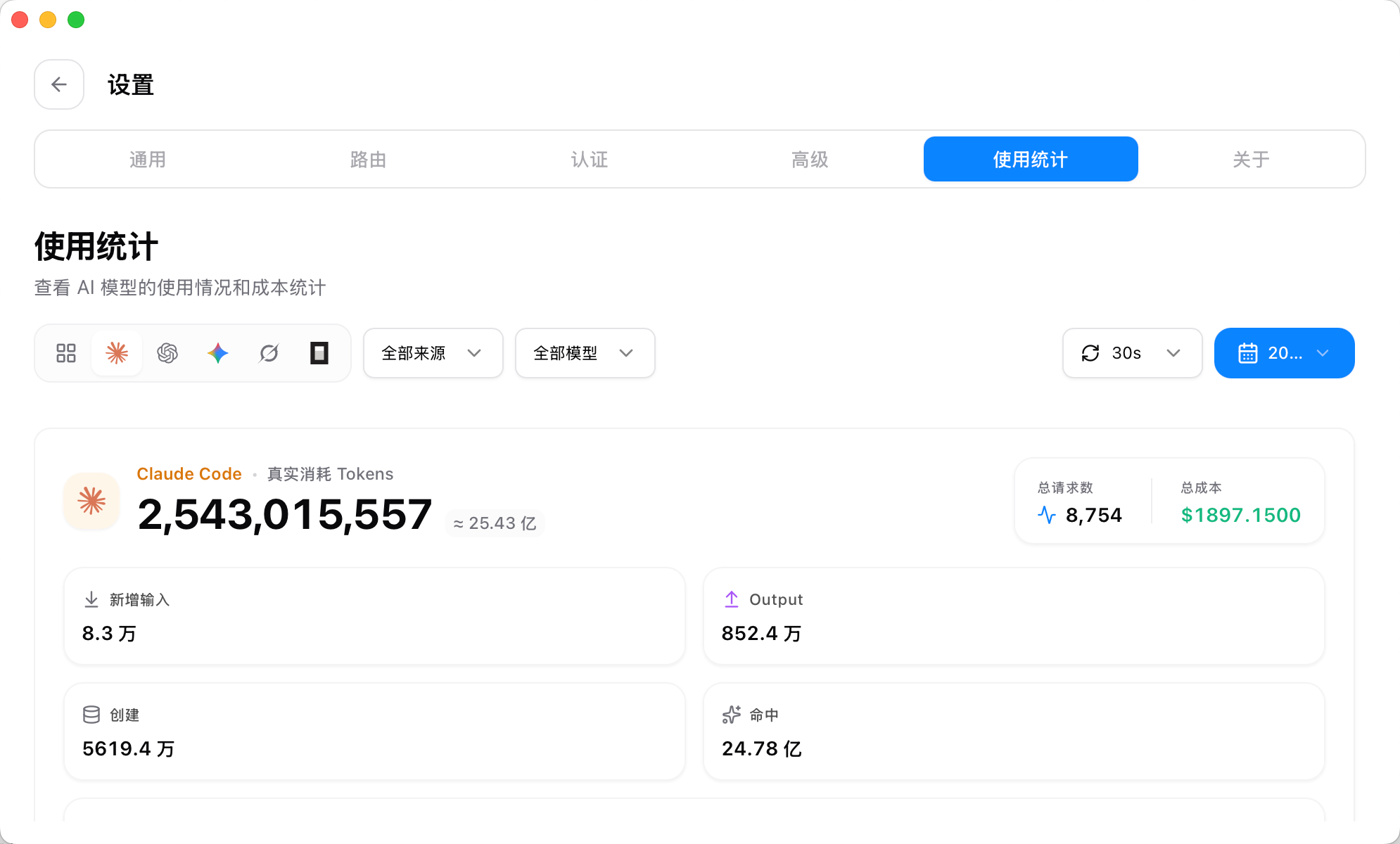Open the 全部来源 source dropdown

pyautogui.click(x=433, y=353)
